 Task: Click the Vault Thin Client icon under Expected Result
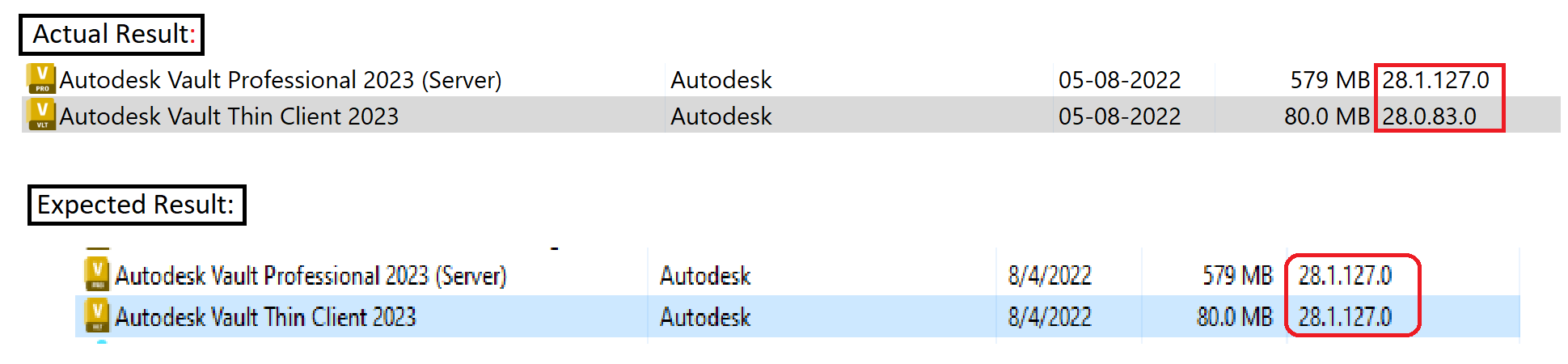[x=97, y=315]
